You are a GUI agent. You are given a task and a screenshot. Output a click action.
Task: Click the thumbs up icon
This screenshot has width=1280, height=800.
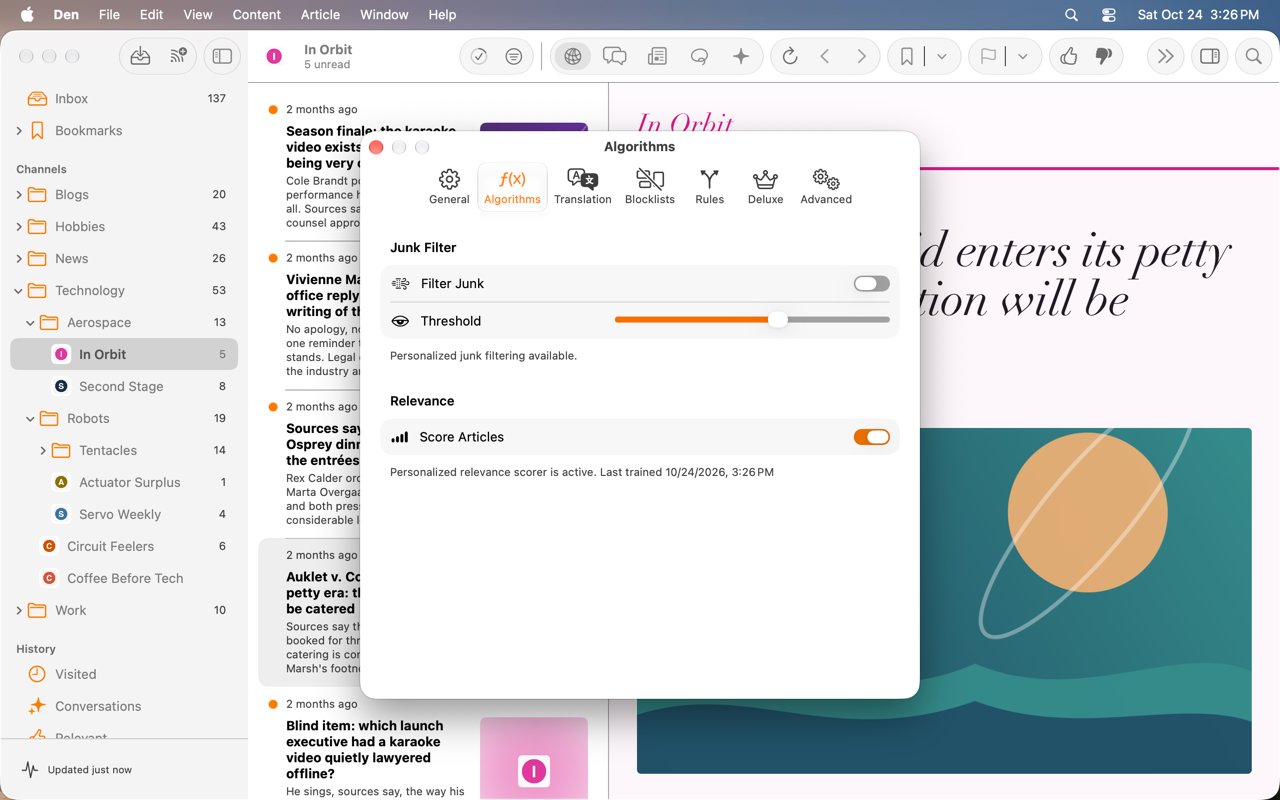point(1069,57)
